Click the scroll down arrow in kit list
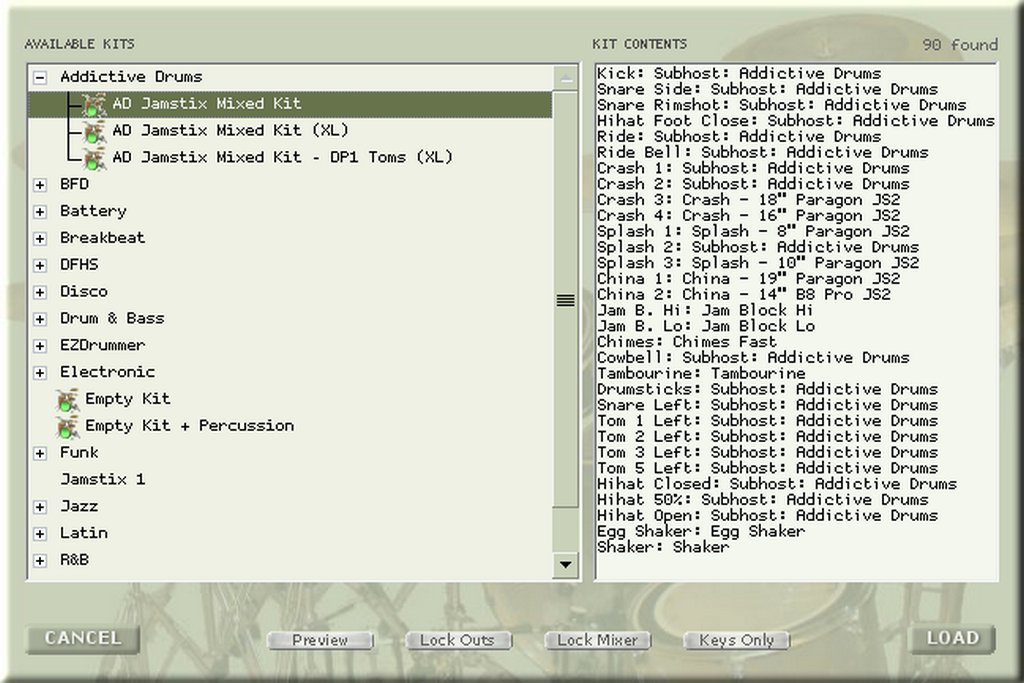Viewport: 1024px width, 683px height. 566,565
